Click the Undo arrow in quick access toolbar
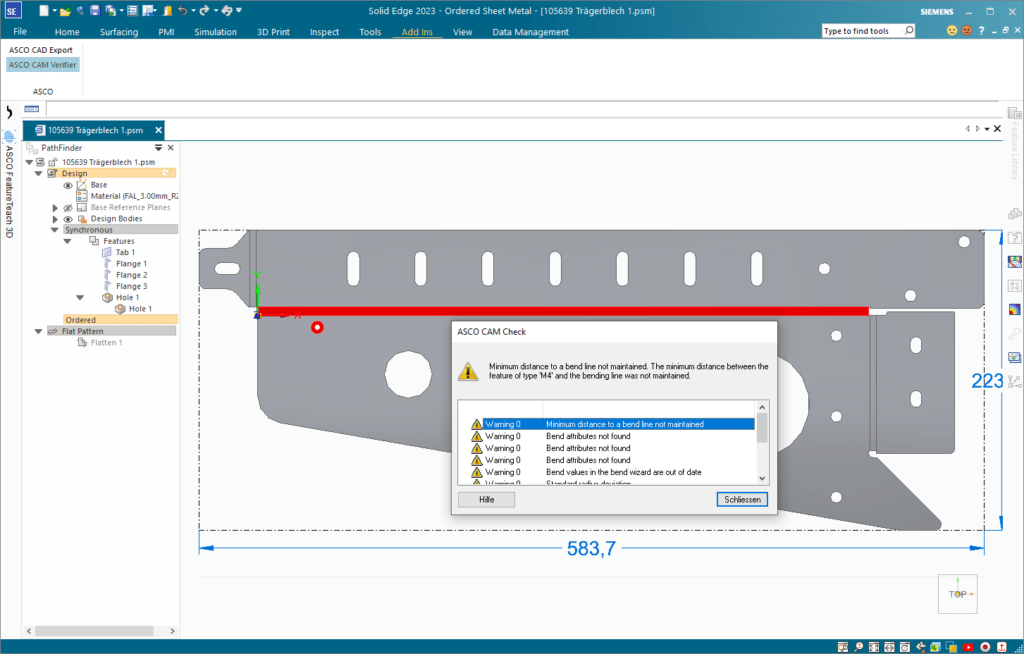The width and height of the screenshot is (1024, 654). [181, 10]
